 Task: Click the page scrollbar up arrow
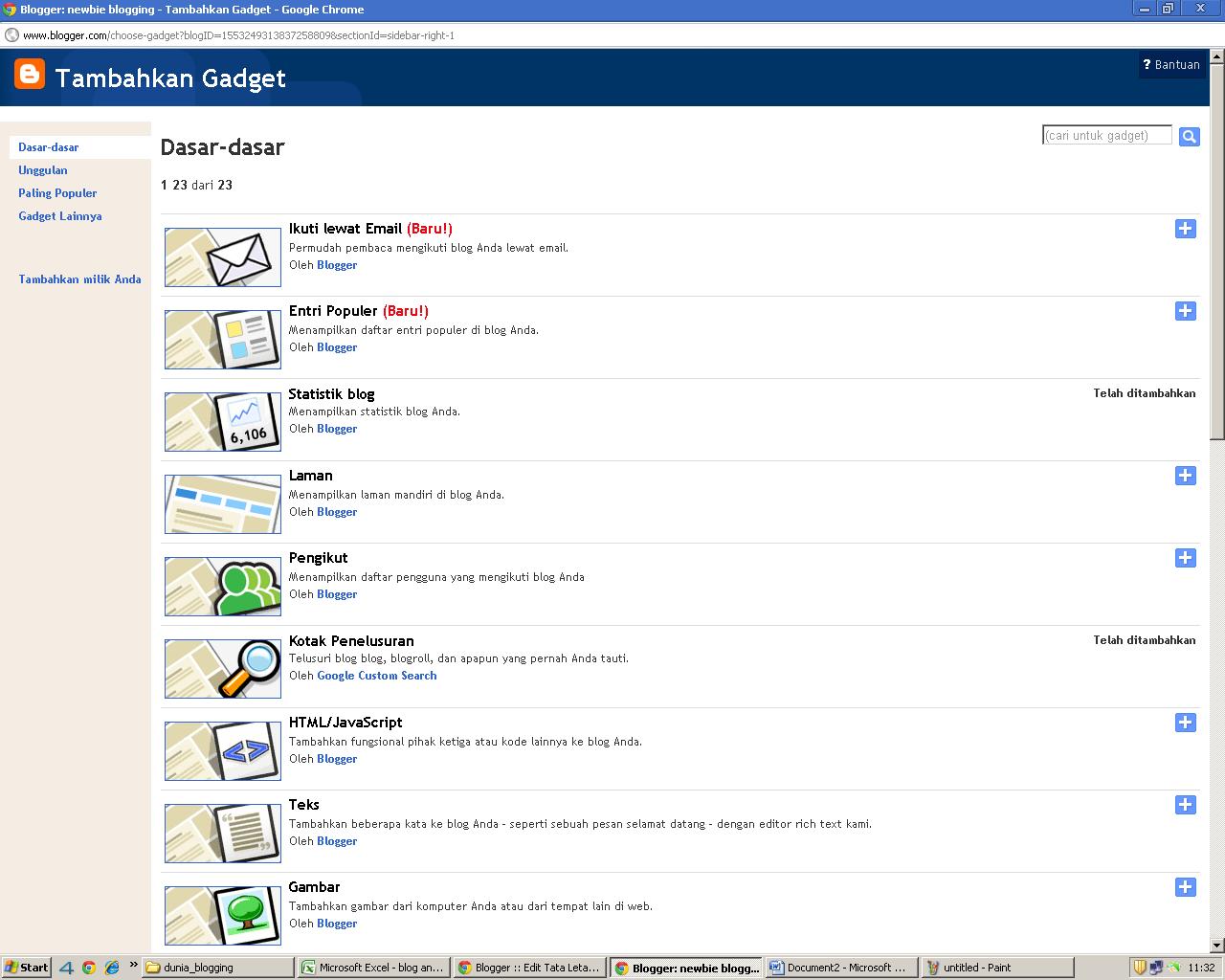tap(1217, 57)
